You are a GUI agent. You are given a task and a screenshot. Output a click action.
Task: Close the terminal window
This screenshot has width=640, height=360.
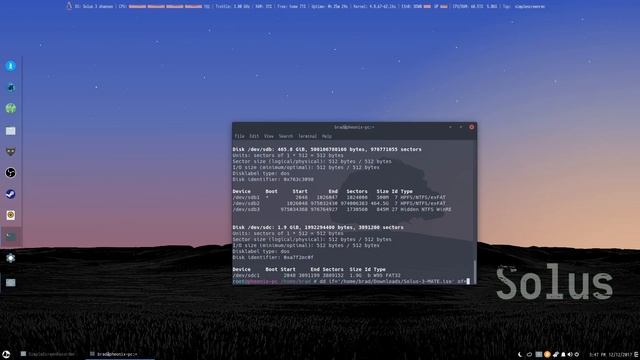[x=471, y=127]
